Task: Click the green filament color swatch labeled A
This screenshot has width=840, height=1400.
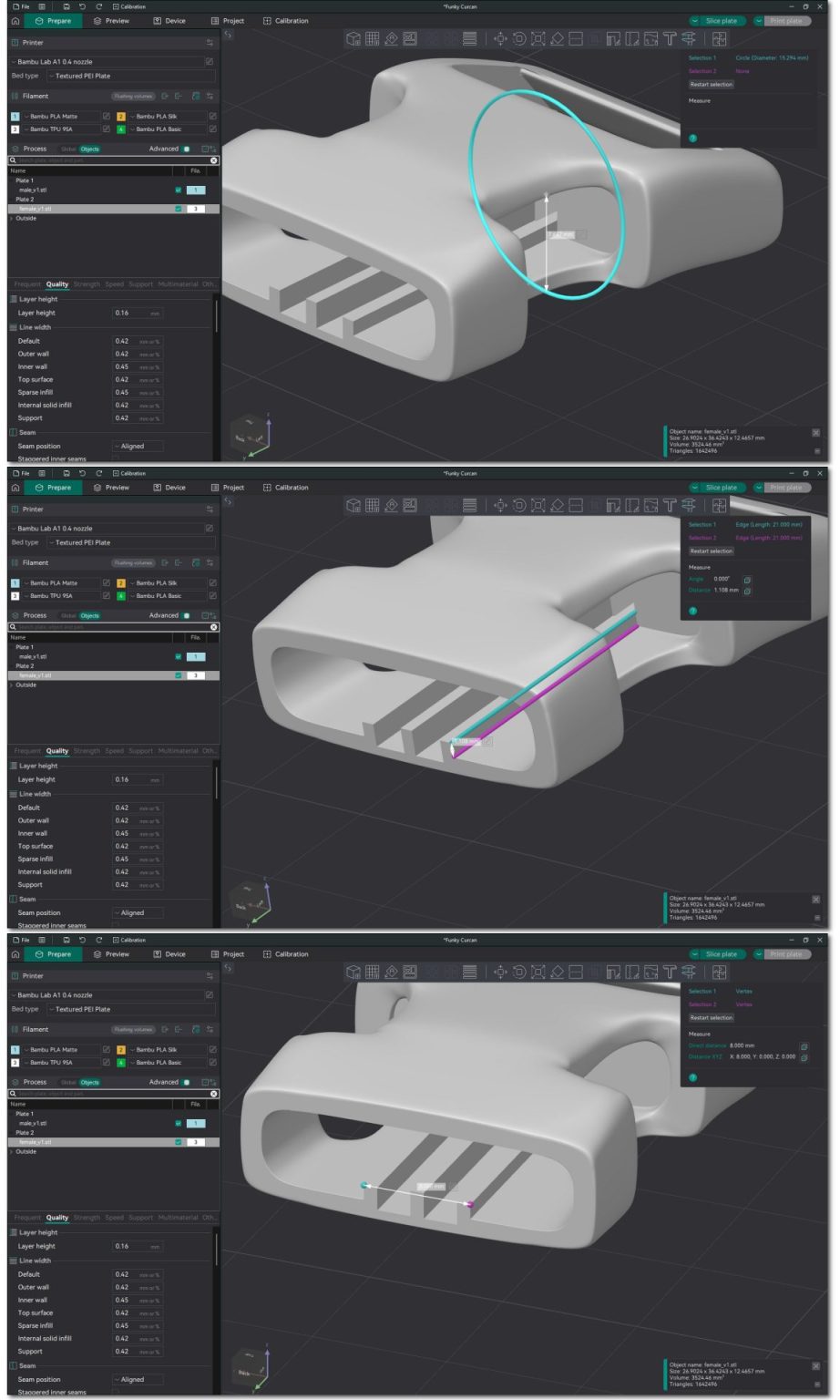Action: click(121, 129)
